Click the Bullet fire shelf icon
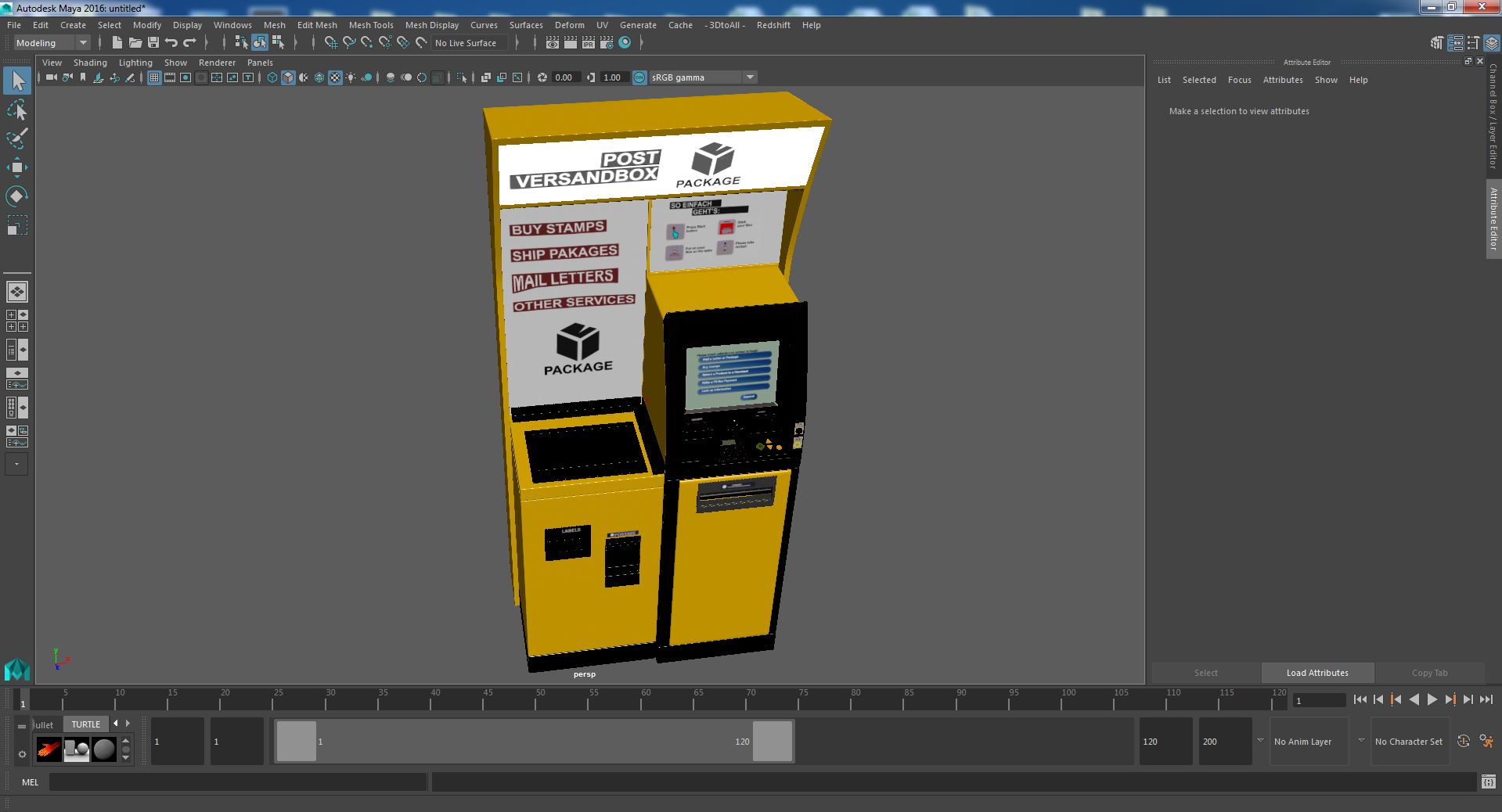The height and width of the screenshot is (812, 1502). pyautogui.click(x=49, y=749)
